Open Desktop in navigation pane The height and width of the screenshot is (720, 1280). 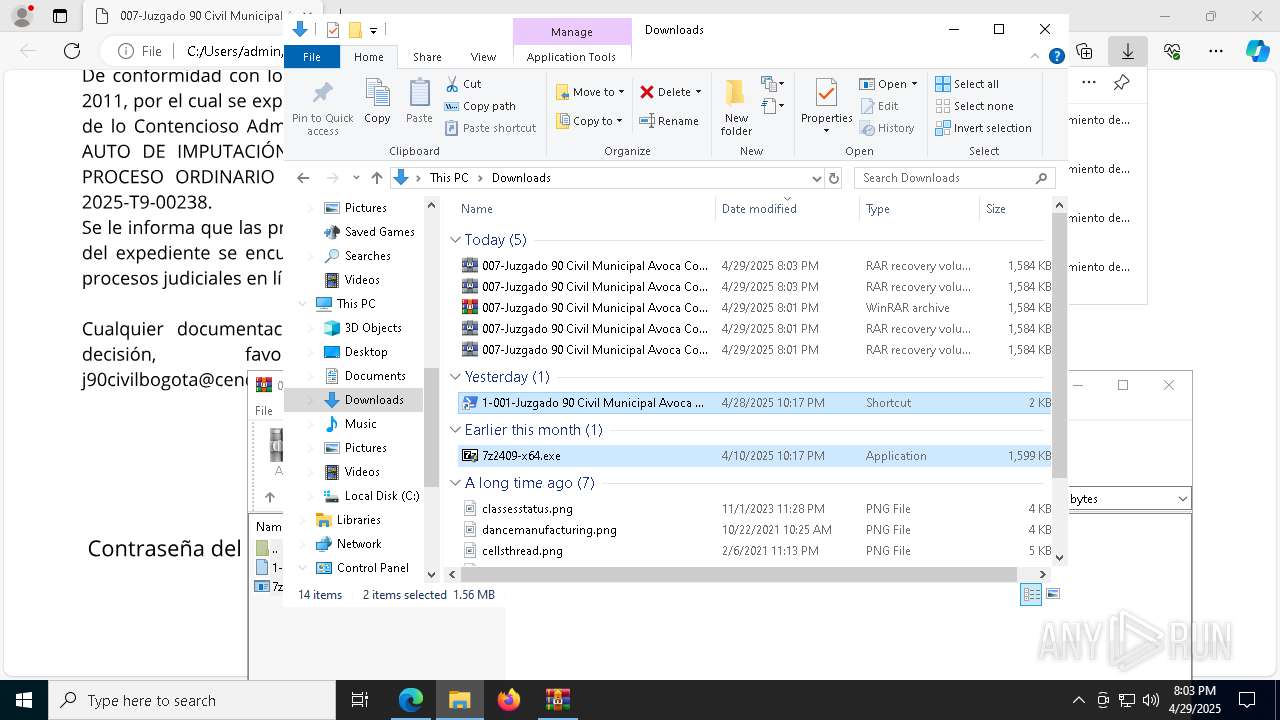coord(355,352)
